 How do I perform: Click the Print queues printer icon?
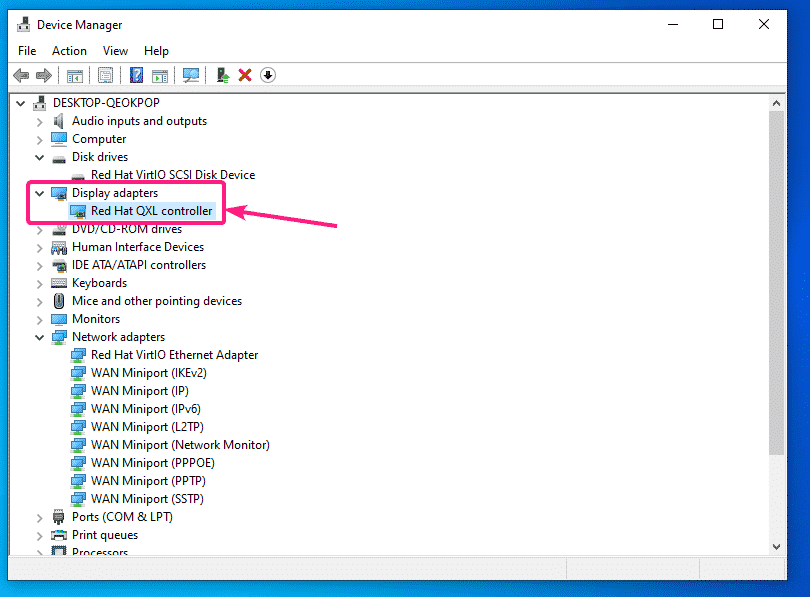pos(59,535)
